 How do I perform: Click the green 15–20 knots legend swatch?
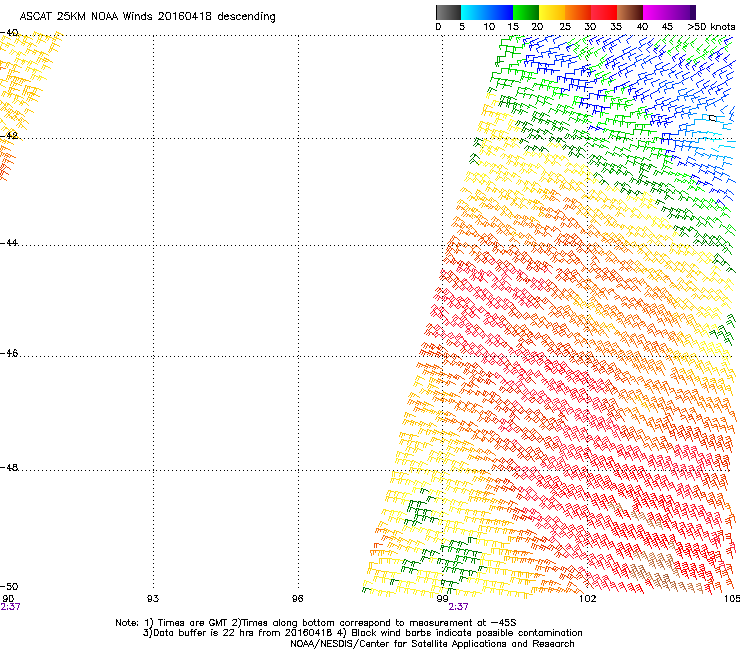click(x=526, y=12)
